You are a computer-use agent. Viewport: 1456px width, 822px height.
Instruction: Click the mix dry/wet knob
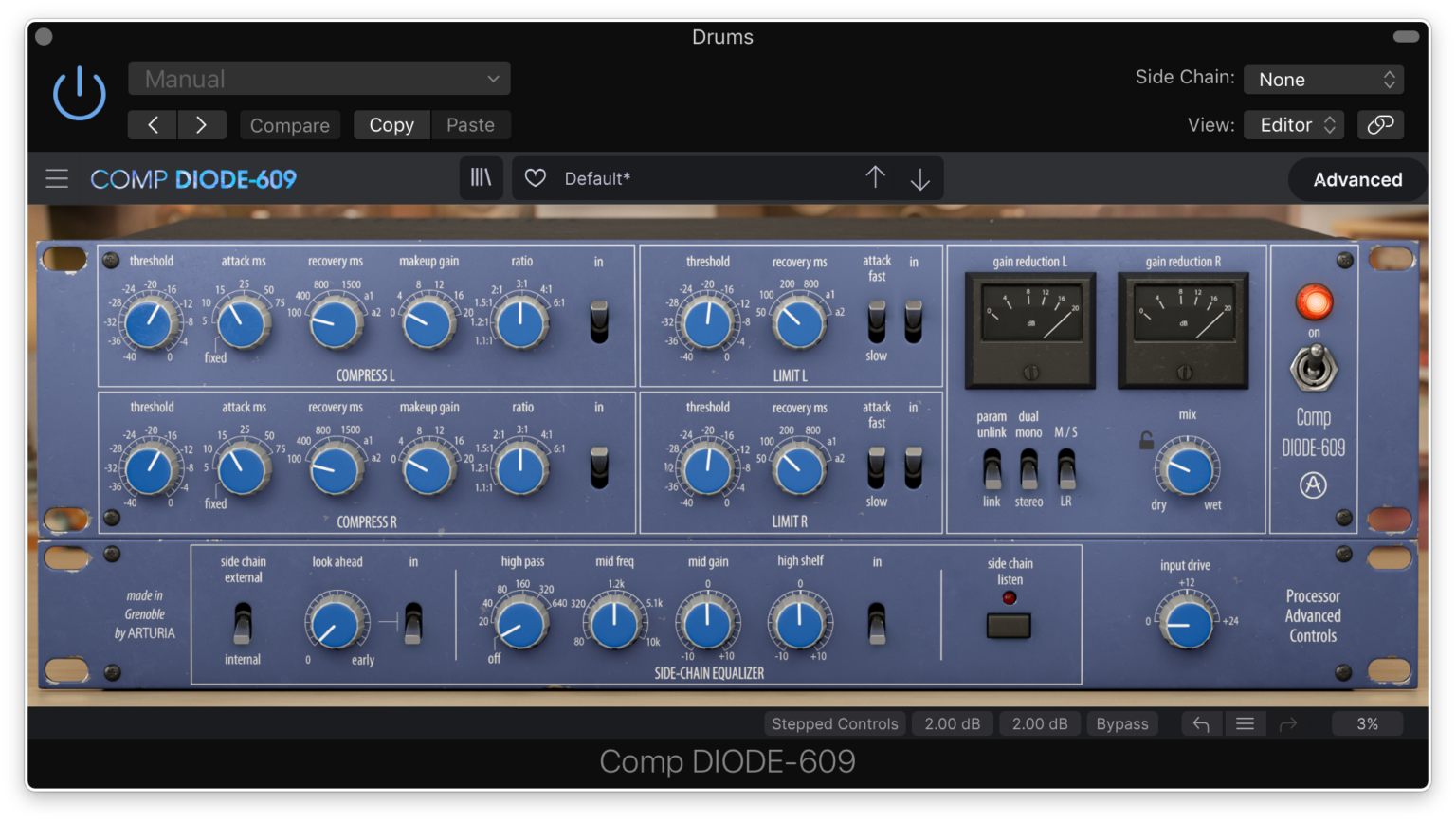[1188, 469]
